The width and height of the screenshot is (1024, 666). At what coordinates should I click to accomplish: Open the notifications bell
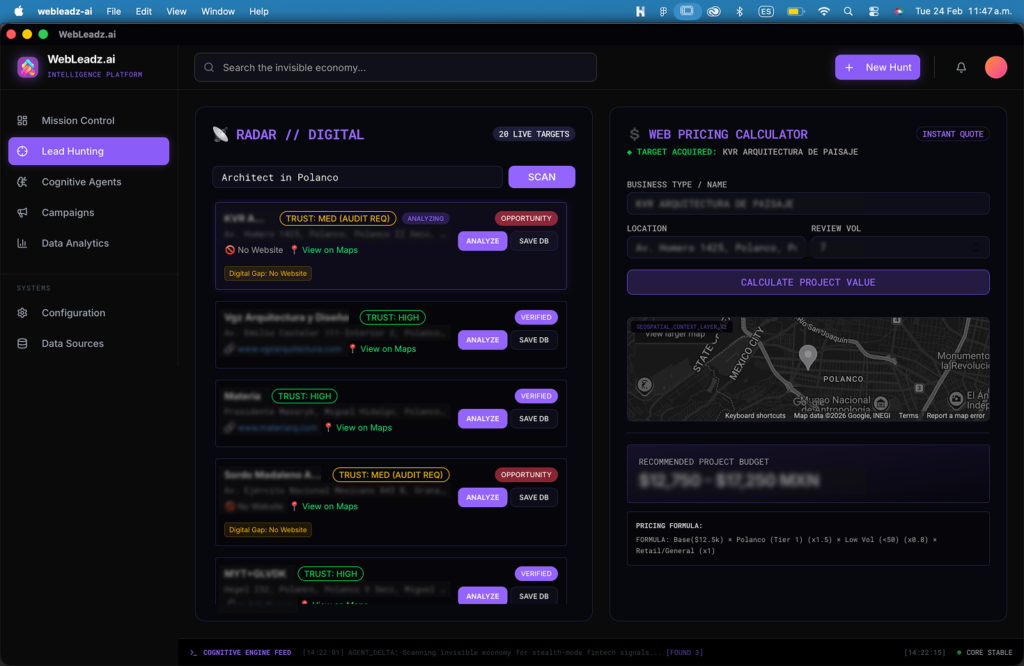pos(961,67)
